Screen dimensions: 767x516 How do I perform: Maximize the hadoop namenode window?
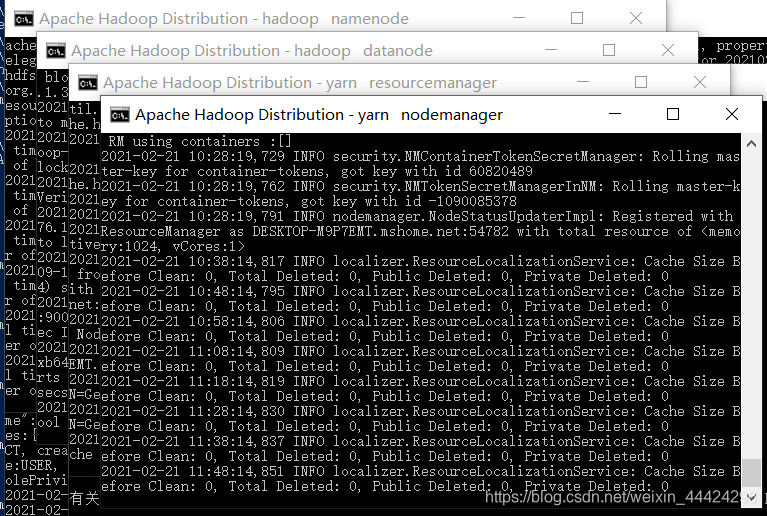click(577, 18)
